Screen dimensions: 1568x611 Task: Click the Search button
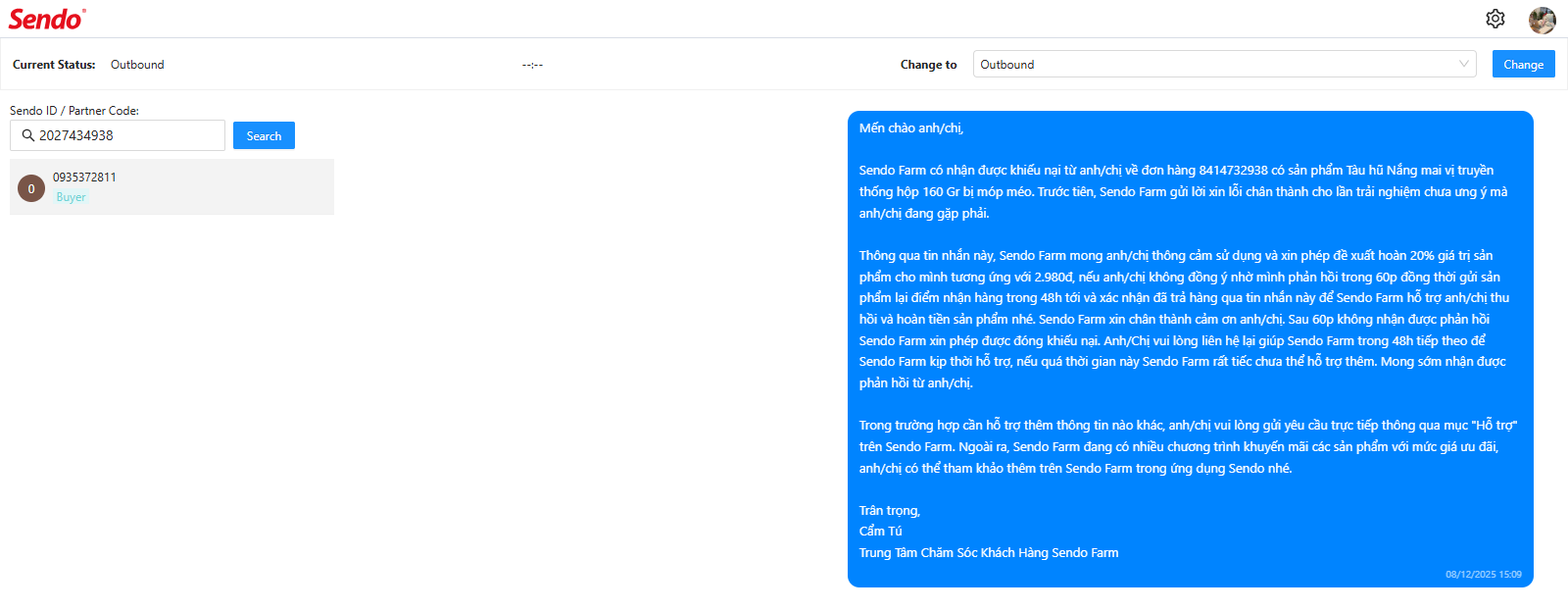tap(264, 135)
